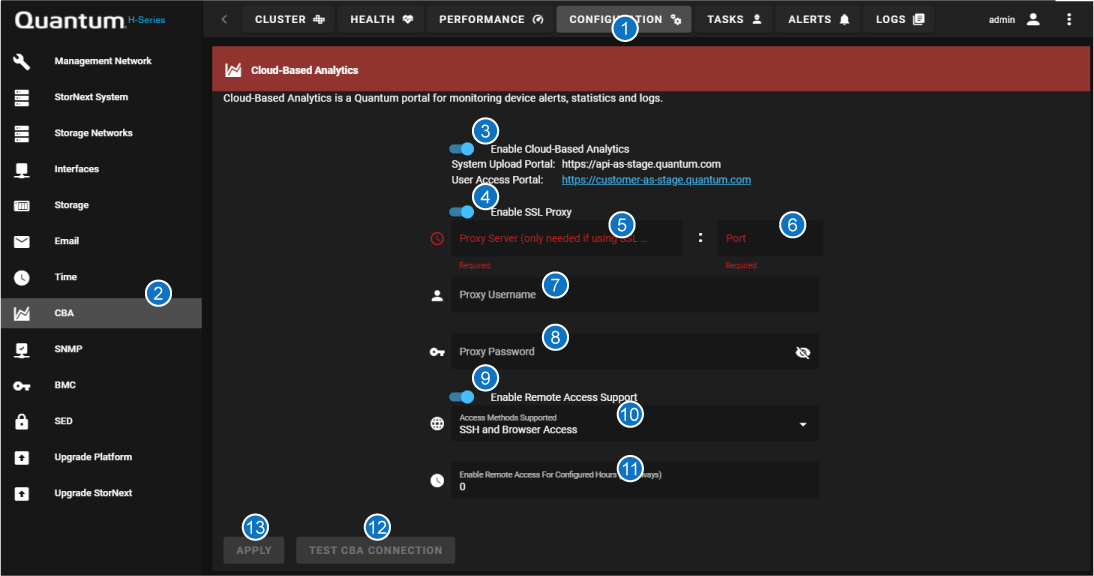Screen dimensions: 1094x576
Task: Click the Upgrade StorNext upload icon
Action: 22,494
